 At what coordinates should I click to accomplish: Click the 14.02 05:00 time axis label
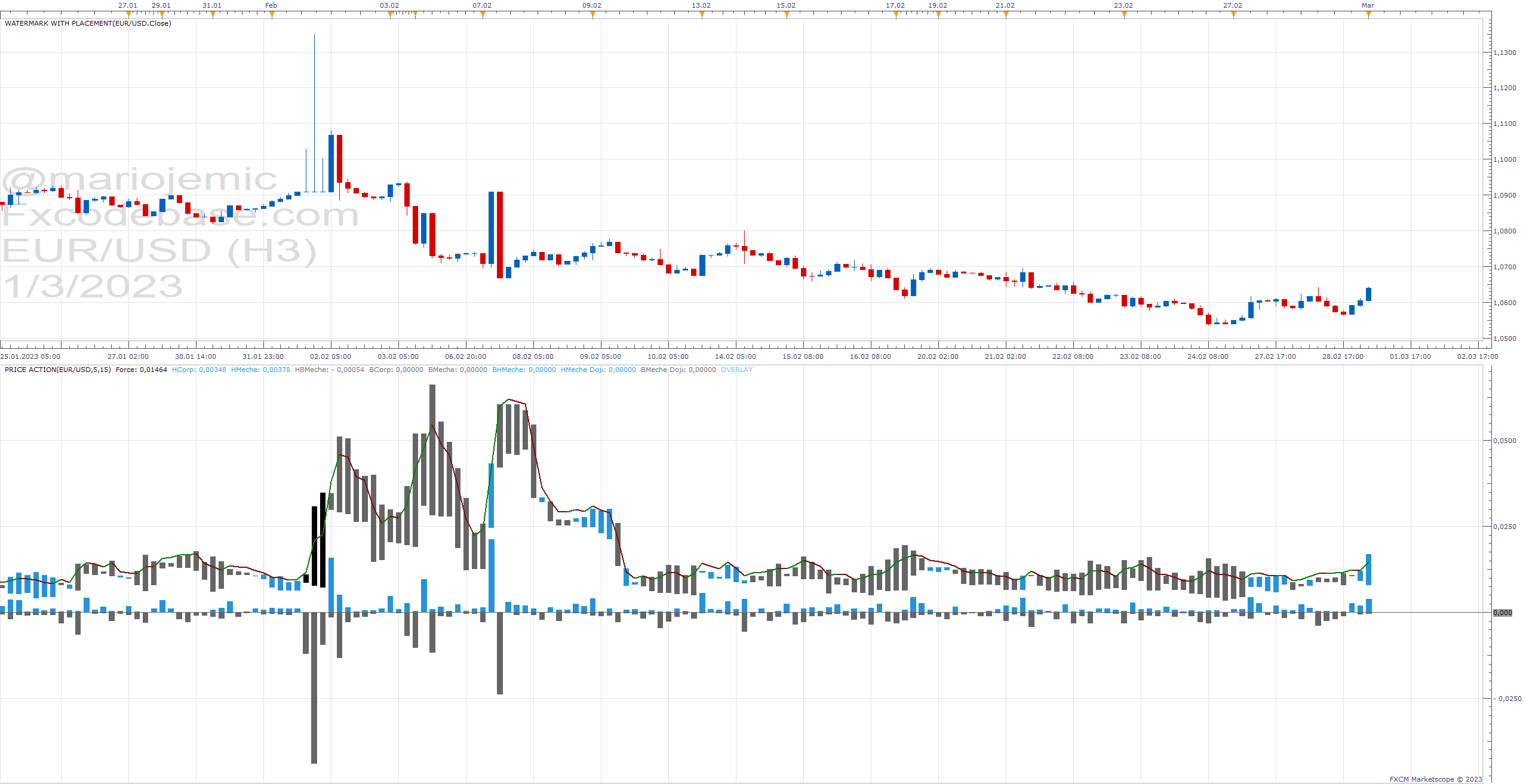pos(735,356)
